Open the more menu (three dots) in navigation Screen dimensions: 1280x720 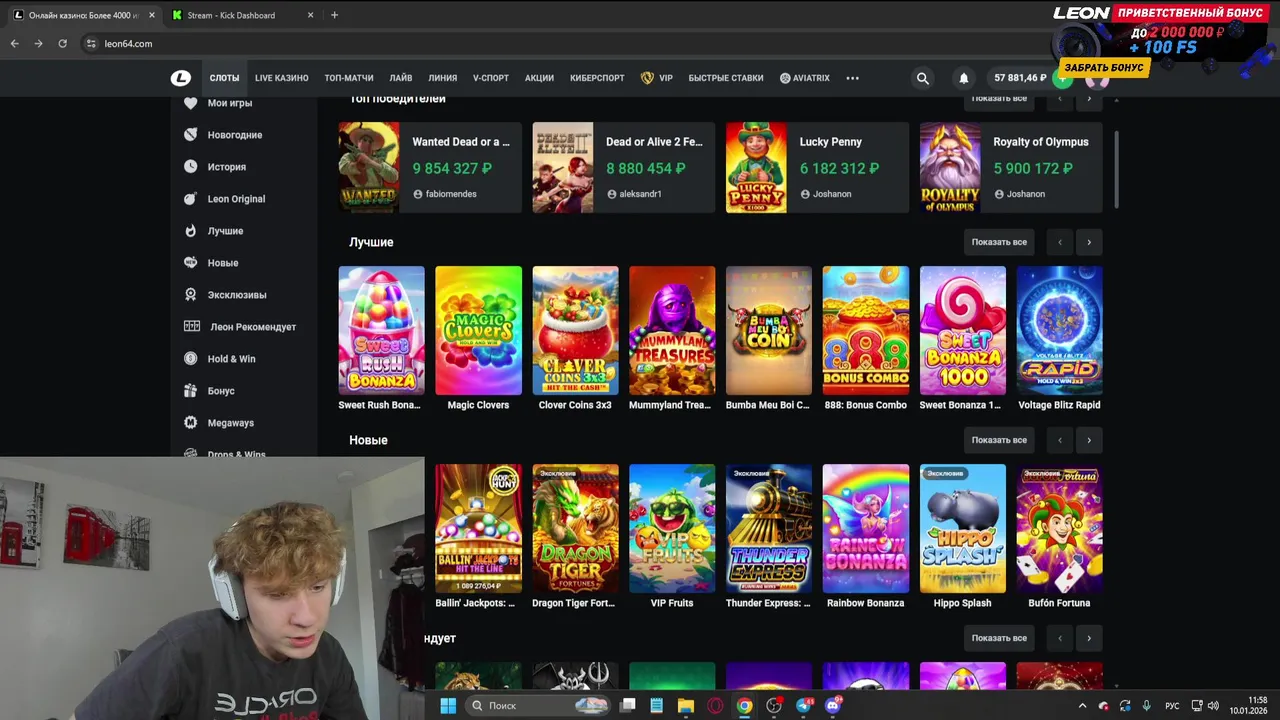853,78
